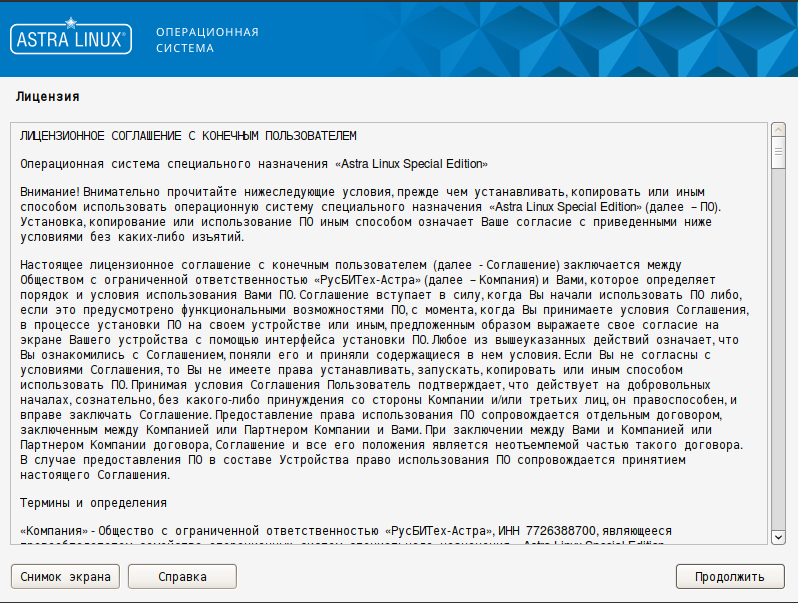798x603 pixels.
Task: Click the line with ИНН 7726388700
Action: [x=346, y=531]
